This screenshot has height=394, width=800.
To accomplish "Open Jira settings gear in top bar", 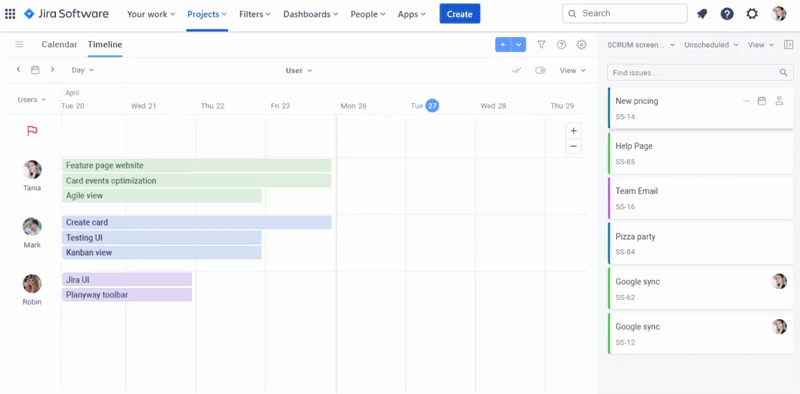I will click(x=752, y=14).
